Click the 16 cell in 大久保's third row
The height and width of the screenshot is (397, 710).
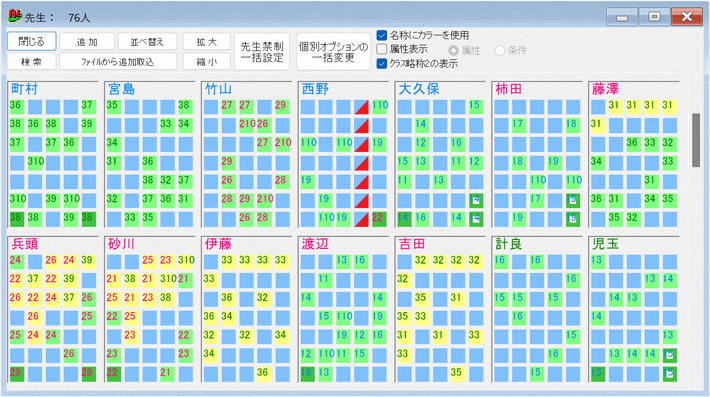click(458, 144)
